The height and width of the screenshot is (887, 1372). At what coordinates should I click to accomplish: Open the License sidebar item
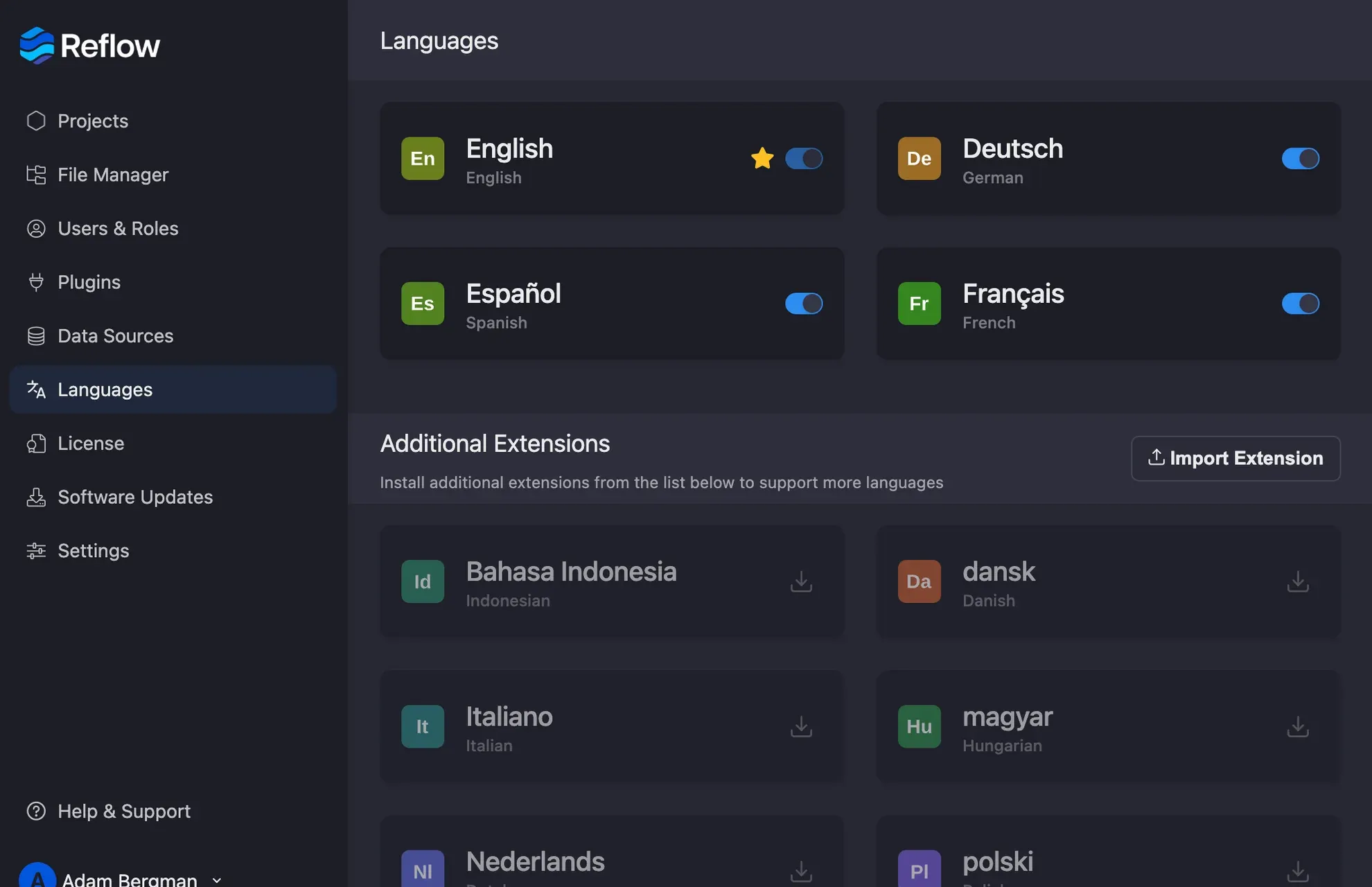click(x=173, y=443)
